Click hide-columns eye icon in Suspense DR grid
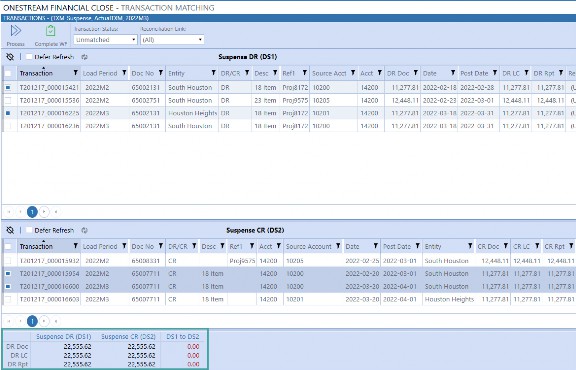Screen dimensions: 576x370 (x=10, y=57)
